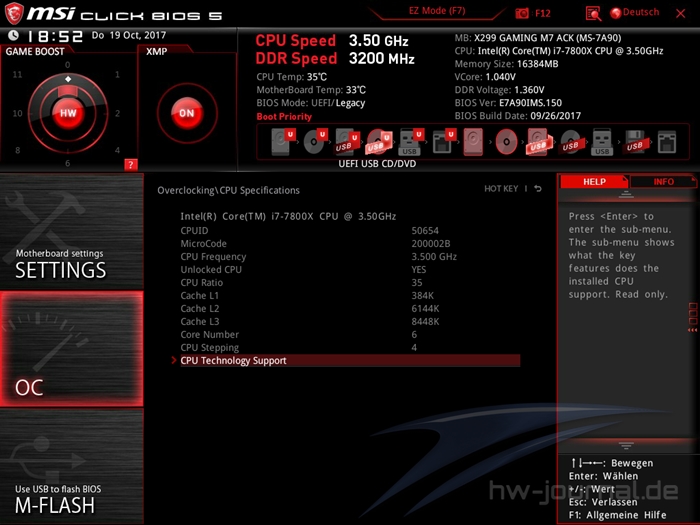Click the CPU Speed 3.50 GHz readout
This screenshot has height=525, width=700.
click(332, 41)
